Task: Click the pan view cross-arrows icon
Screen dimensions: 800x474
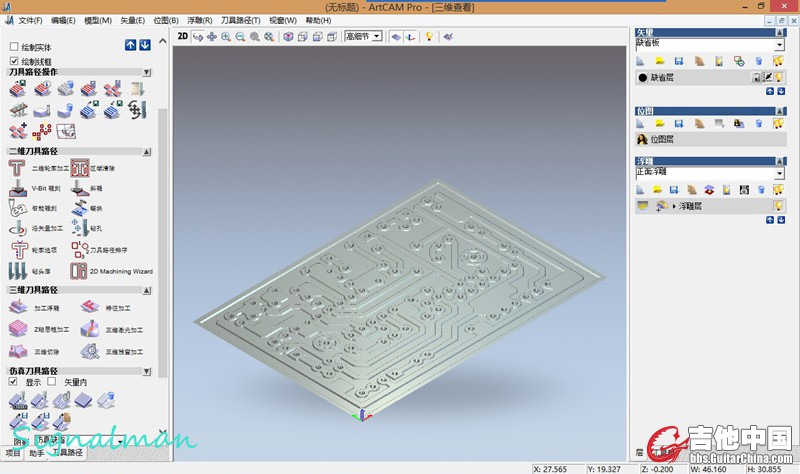Action: point(211,36)
